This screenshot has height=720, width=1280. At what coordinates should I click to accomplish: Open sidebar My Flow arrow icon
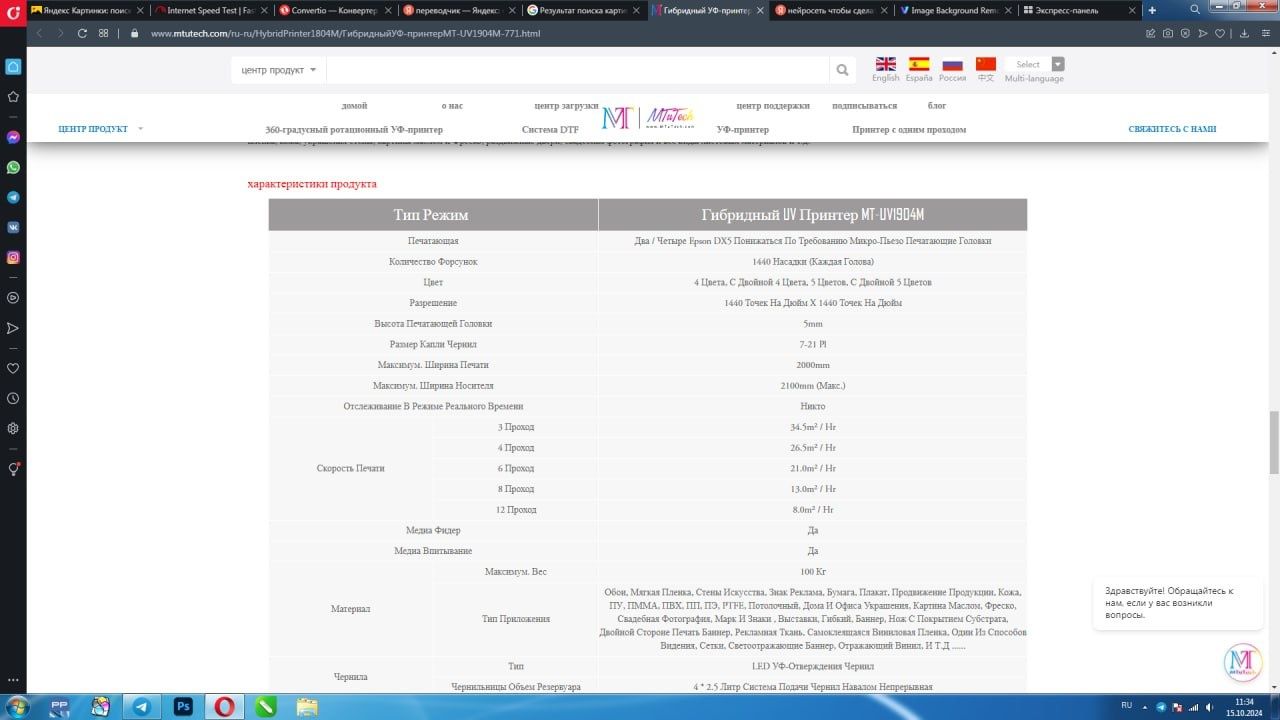coord(13,328)
